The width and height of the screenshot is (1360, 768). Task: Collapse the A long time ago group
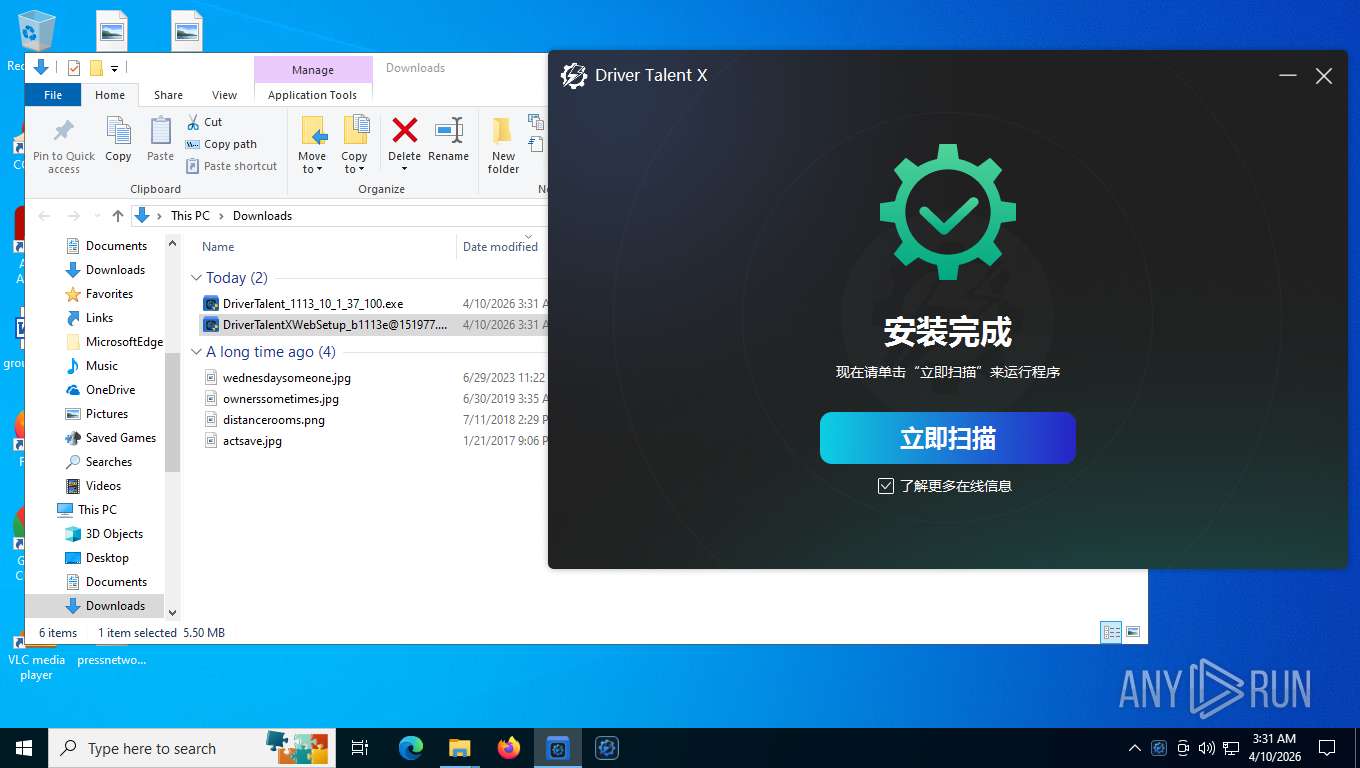197,352
